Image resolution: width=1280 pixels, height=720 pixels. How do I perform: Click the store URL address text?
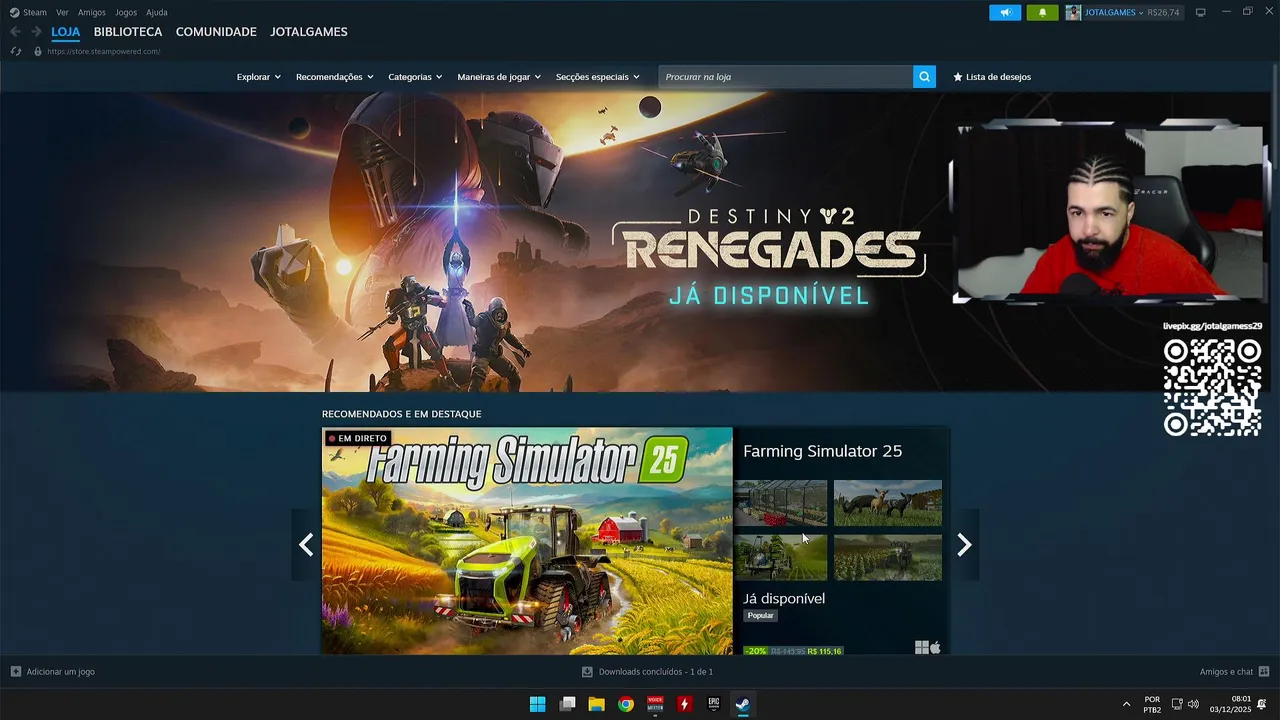(103, 51)
